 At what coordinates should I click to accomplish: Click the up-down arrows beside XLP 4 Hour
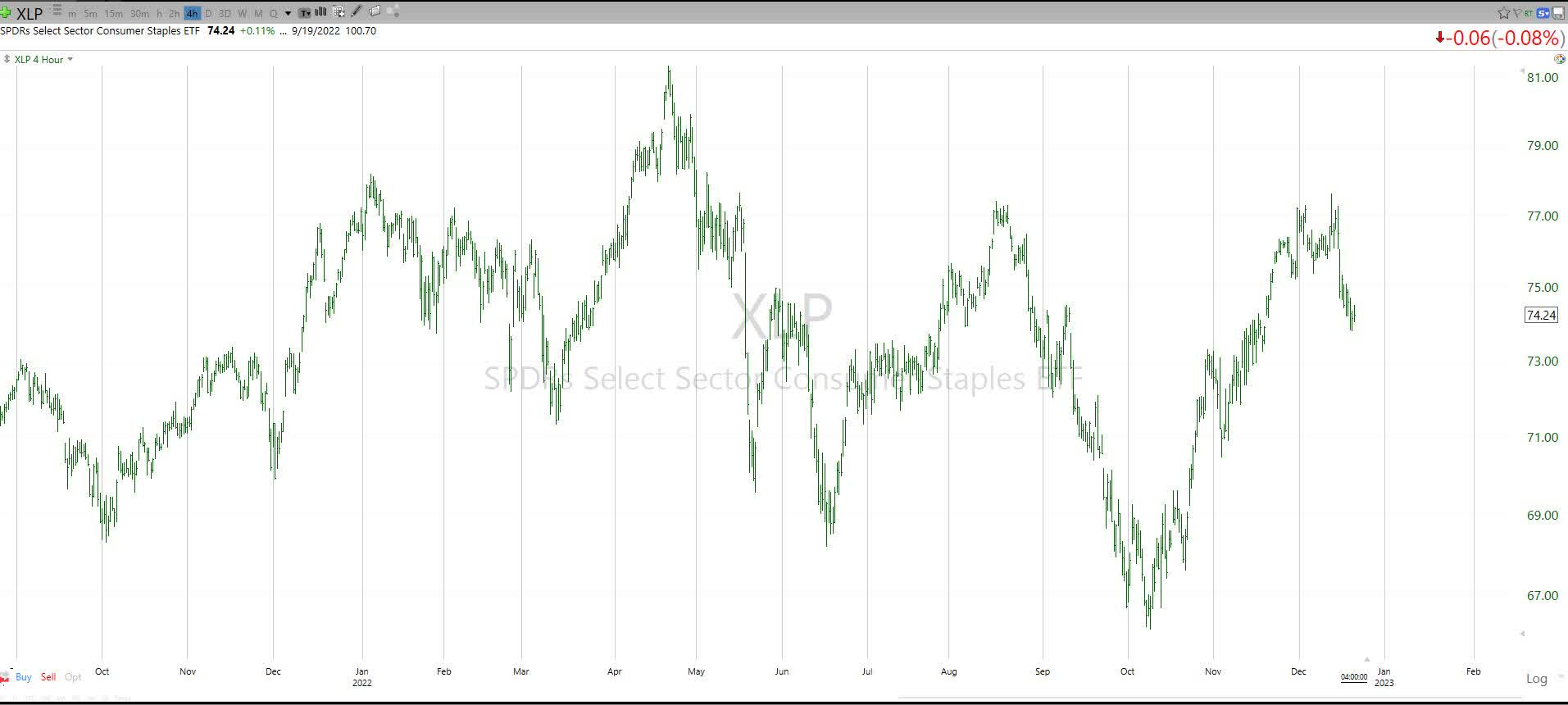coord(7,59)
